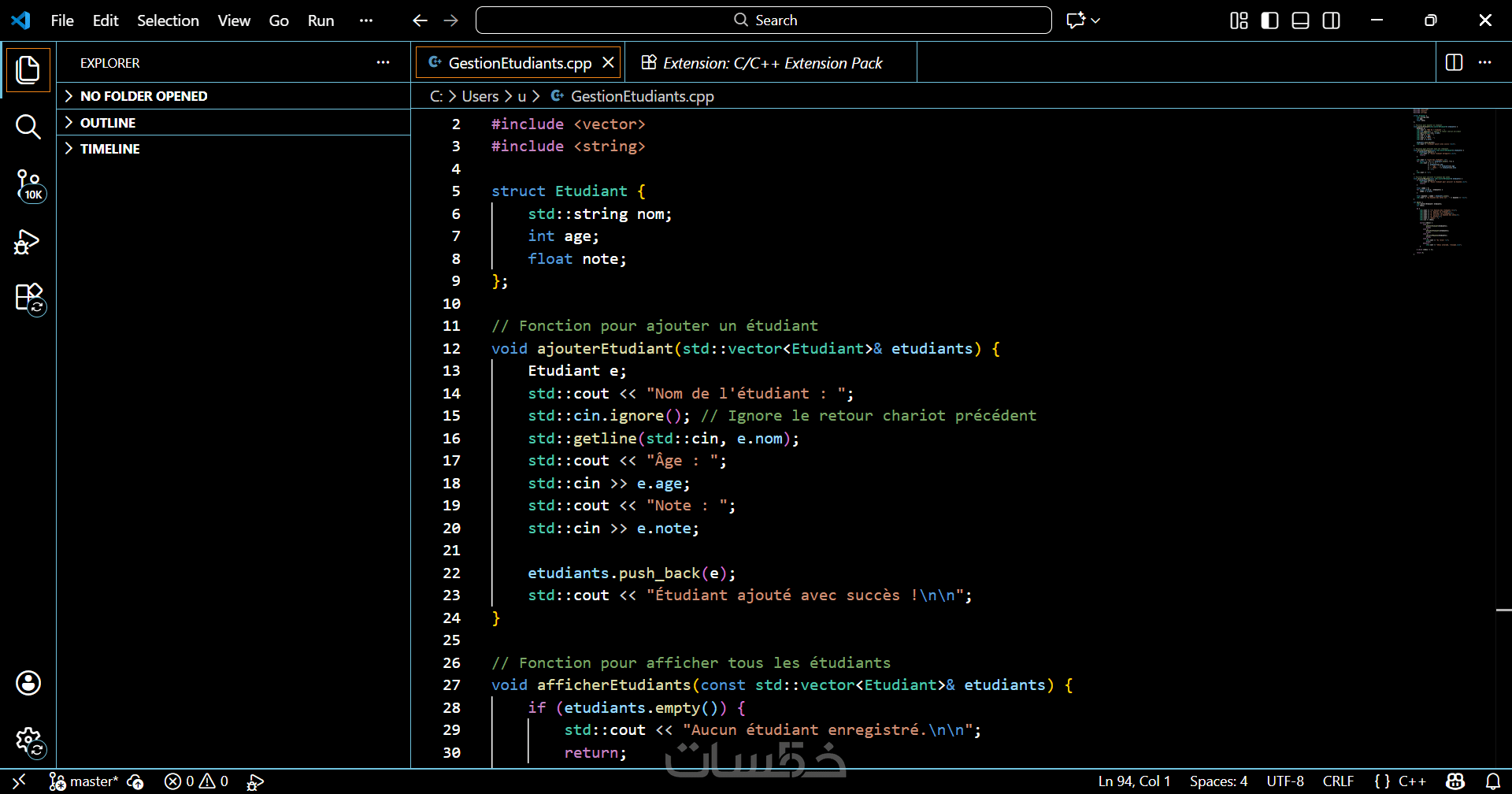Screen dimensions: 1512x794
Task: Toggle secondary side bar visibility
Action: pyautogui.click(x=1331, y=20)
